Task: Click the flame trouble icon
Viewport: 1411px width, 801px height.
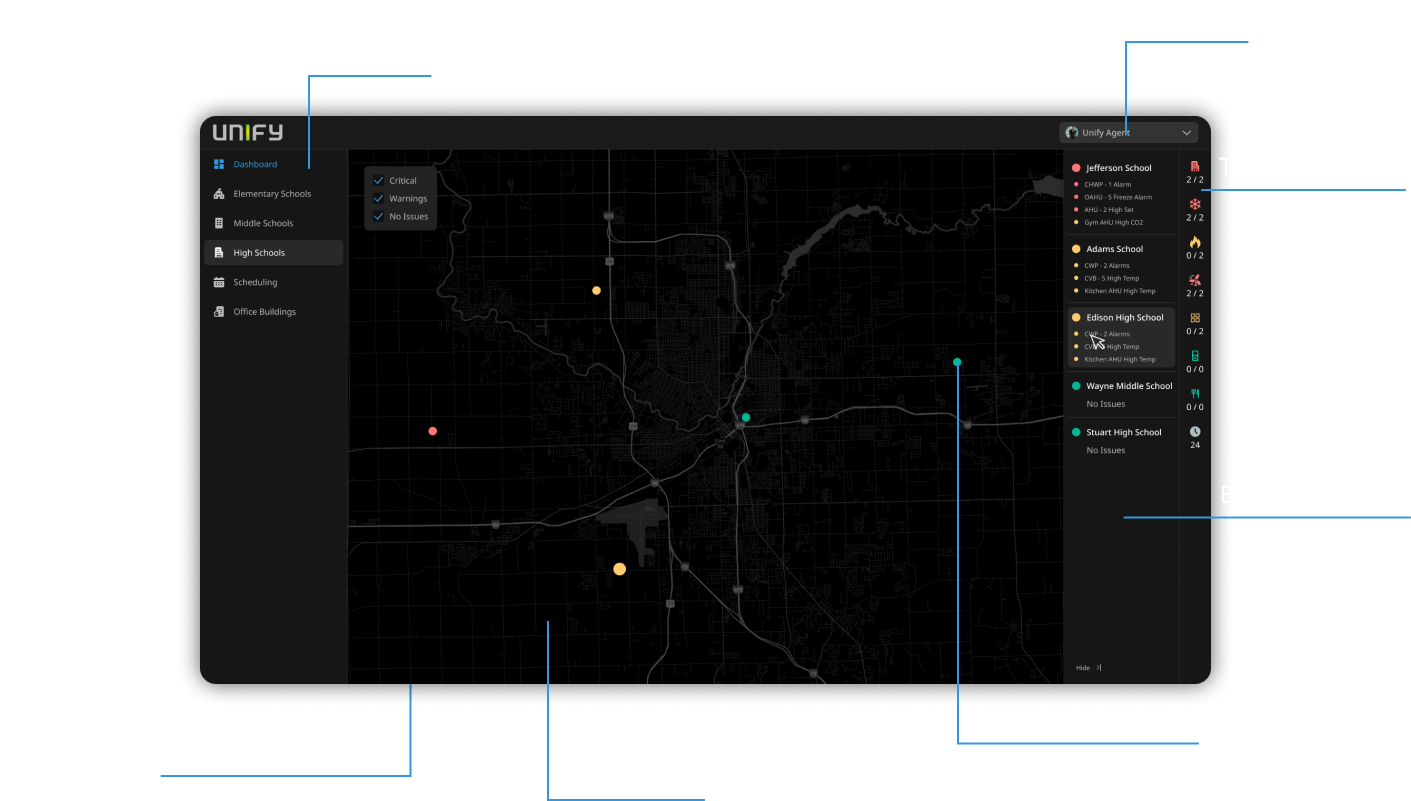Action: tap(1194, 242)
